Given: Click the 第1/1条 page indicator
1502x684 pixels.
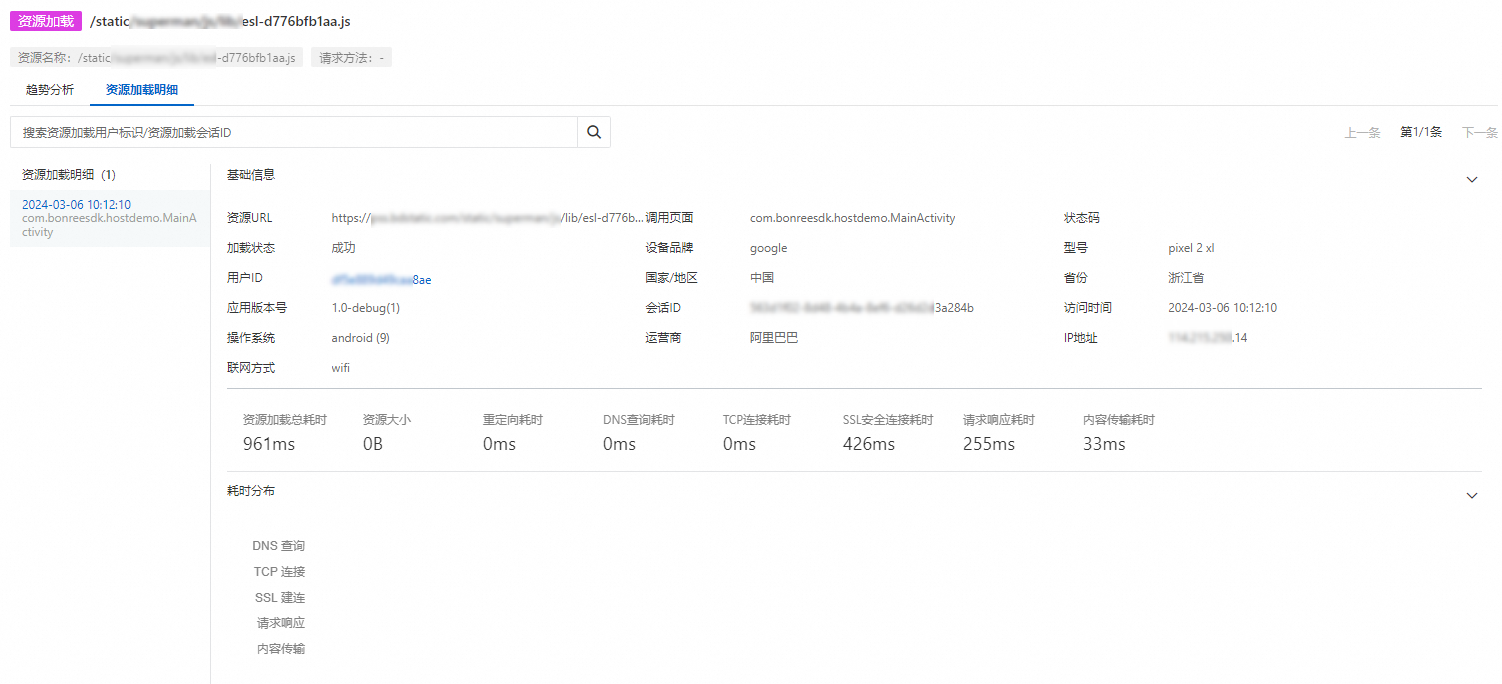Looking at the screenshot, I should click(x=1421, y=132).
